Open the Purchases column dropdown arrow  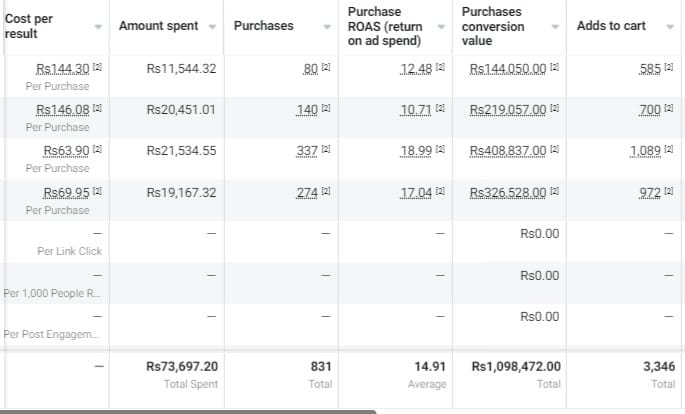point(327,26)
